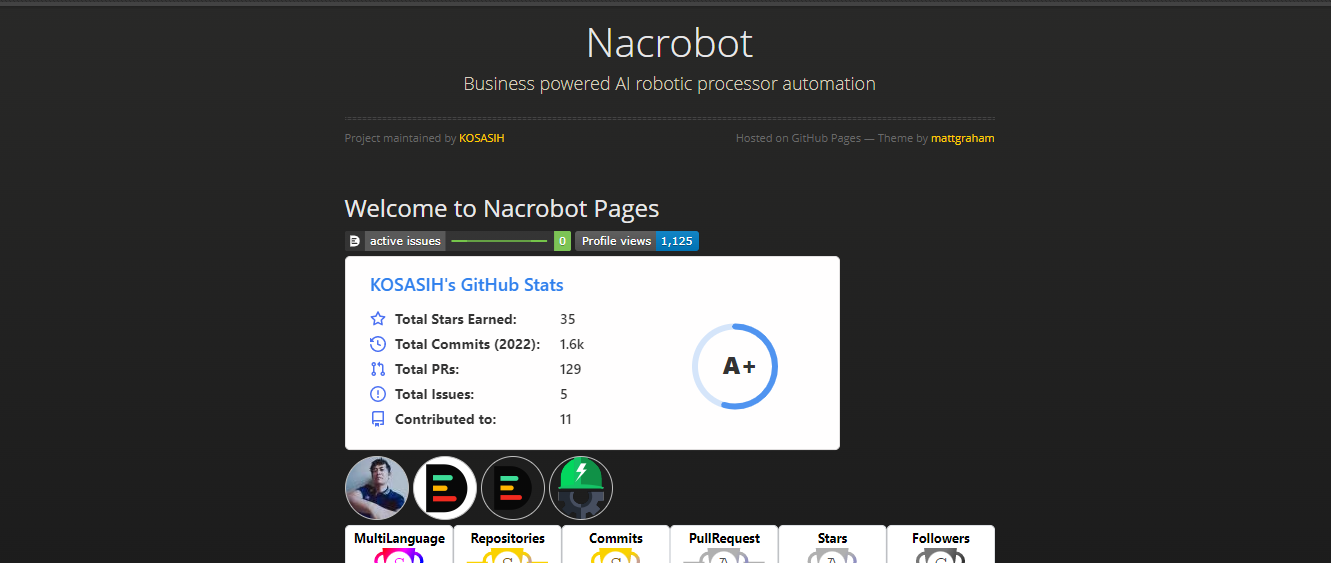Screen dimensions: 1331x563
Task: Click the green issues count badge showing 0
Action: 562,241
